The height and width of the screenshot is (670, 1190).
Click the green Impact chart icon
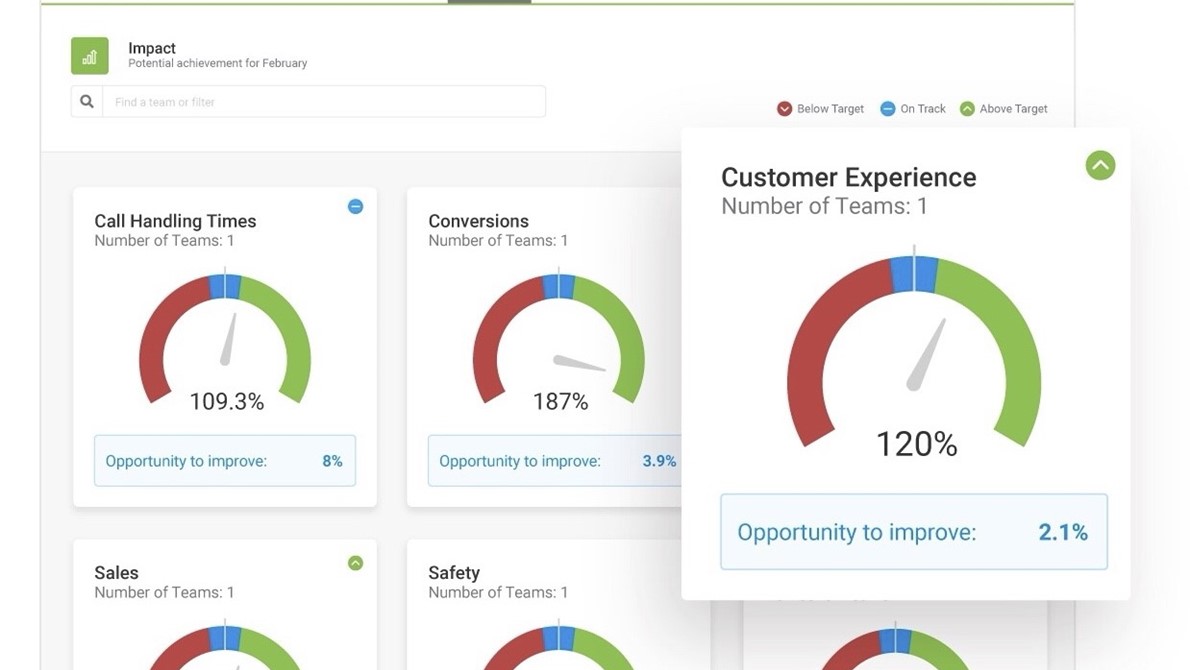[x=89, y=56]
